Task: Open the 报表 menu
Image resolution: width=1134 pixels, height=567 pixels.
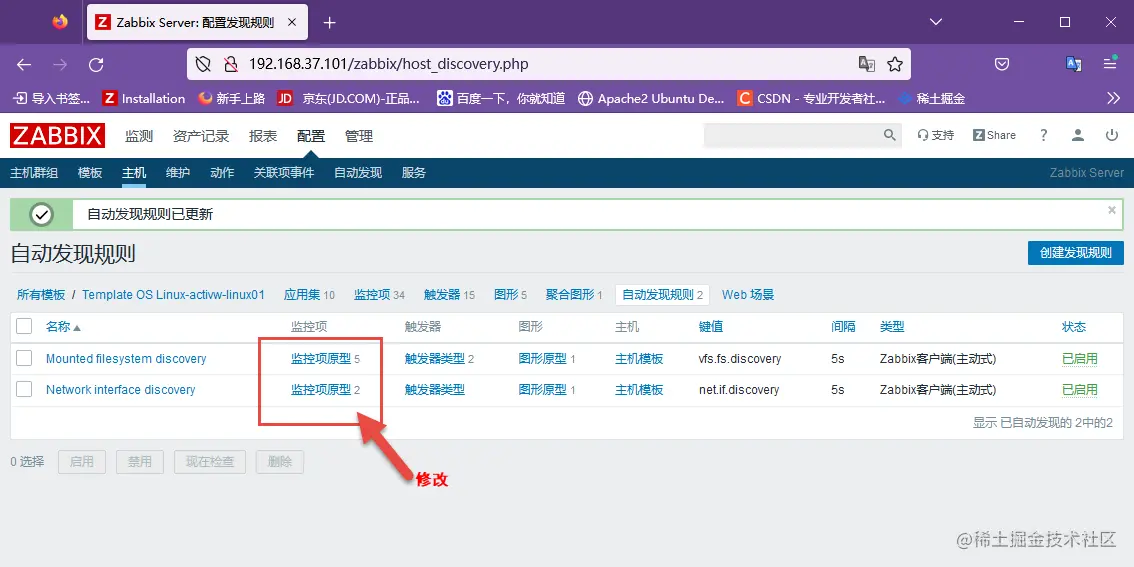Action: click(263, 136)
